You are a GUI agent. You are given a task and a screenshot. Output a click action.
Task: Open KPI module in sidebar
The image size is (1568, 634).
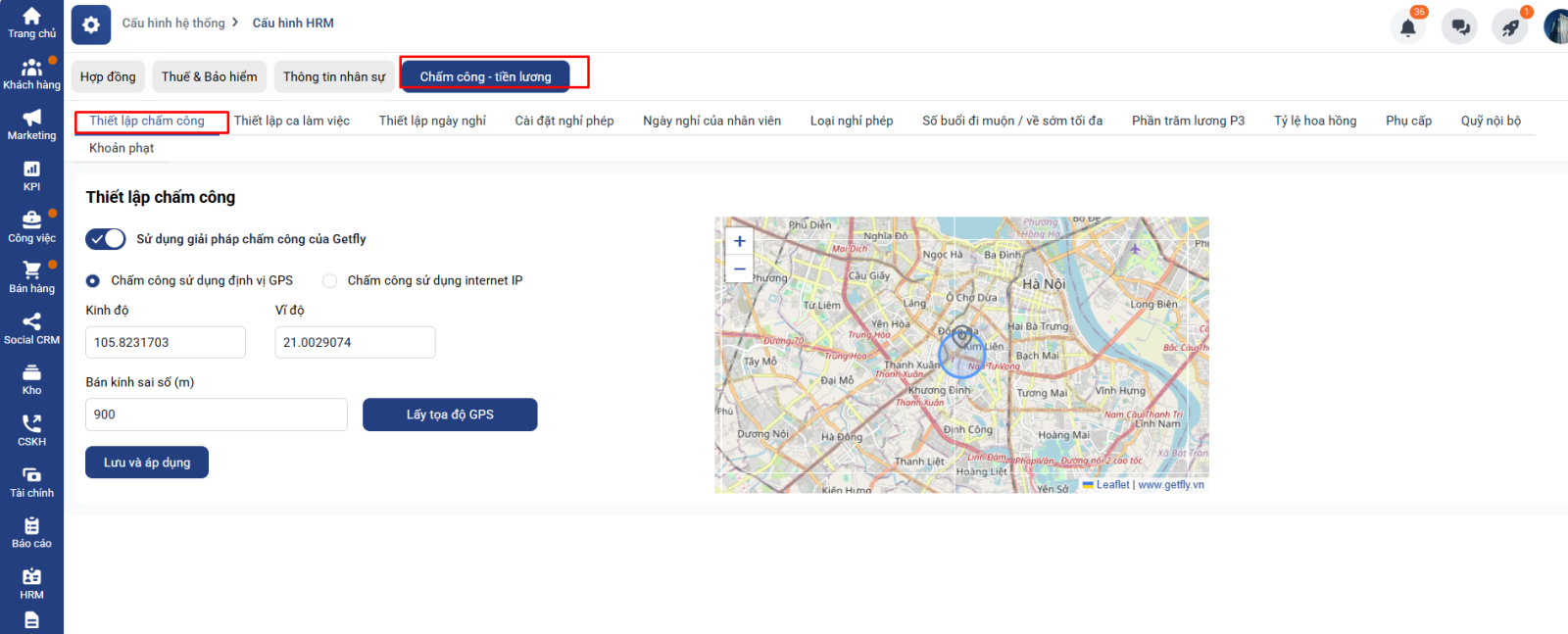point(31,175)
